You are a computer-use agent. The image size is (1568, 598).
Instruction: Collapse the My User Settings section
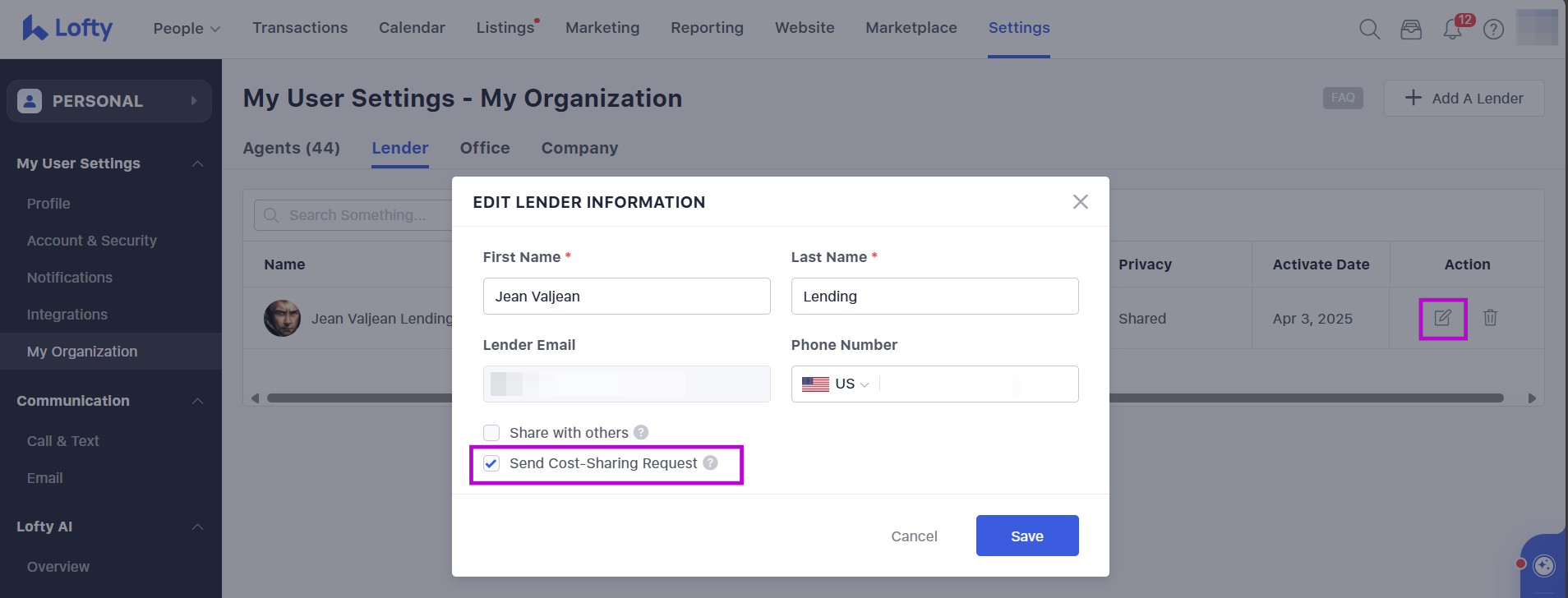[x=197, y=163]
